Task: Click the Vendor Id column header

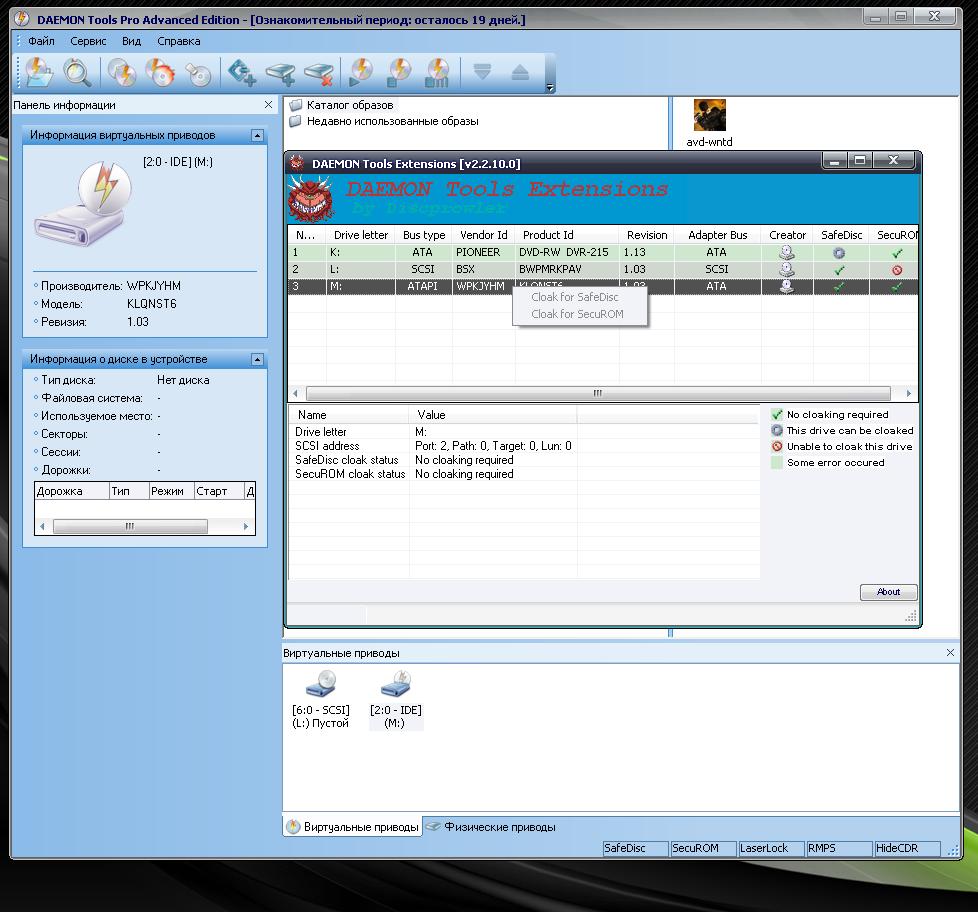Action: point(483,235)
